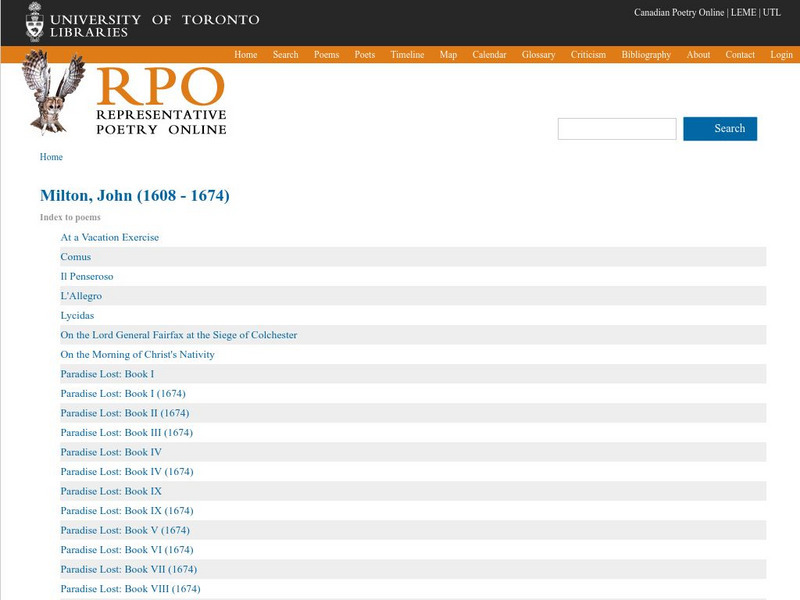Follow the UTL link in the header
The image size is (800, 600).
(x=772, y=12)
